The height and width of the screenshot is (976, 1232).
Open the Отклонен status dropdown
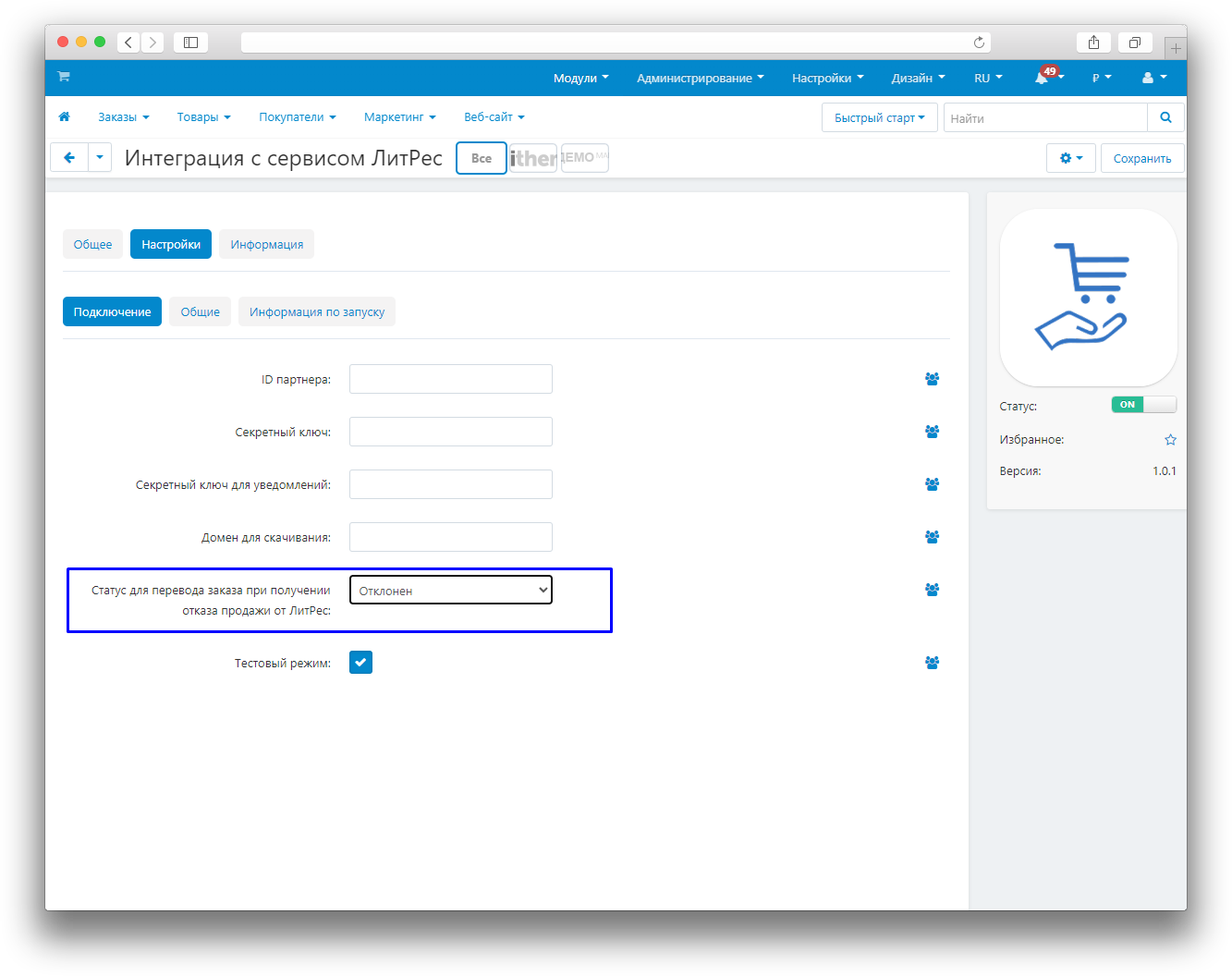[451, 590]
